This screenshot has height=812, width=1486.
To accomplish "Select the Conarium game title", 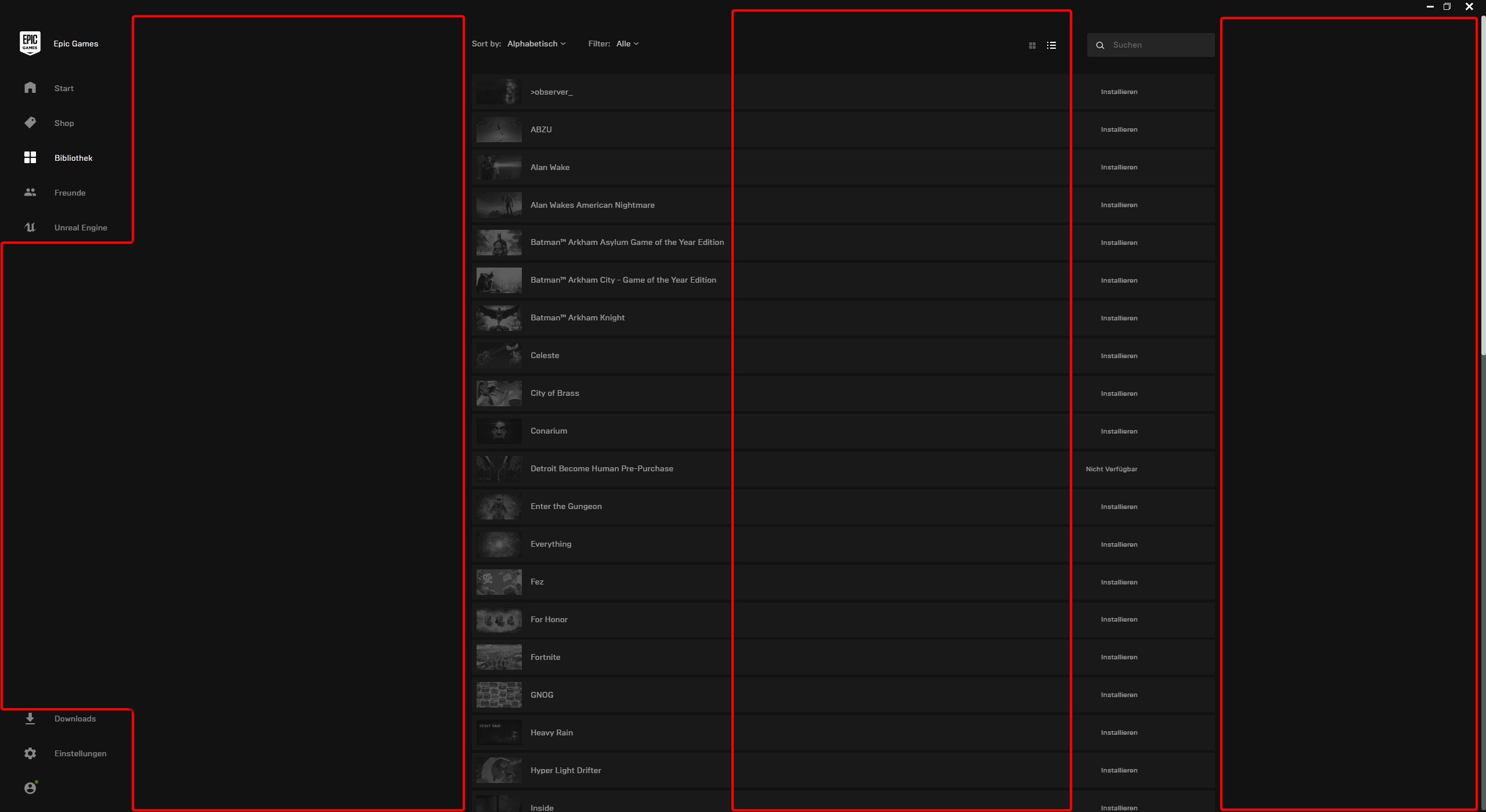I will [x=549, y=431].
